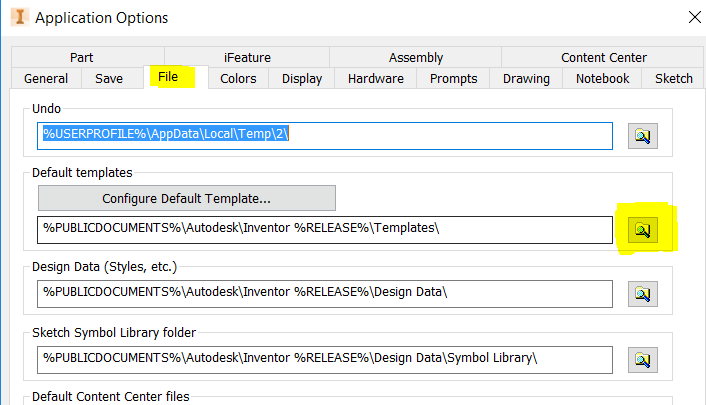Select the Colors tab
The image size is (706, 405).
[x=238, y=79]
